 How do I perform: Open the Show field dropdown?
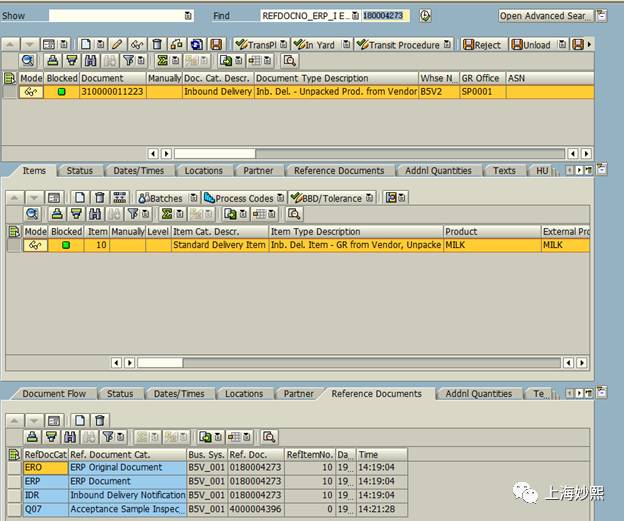point(188,16)
